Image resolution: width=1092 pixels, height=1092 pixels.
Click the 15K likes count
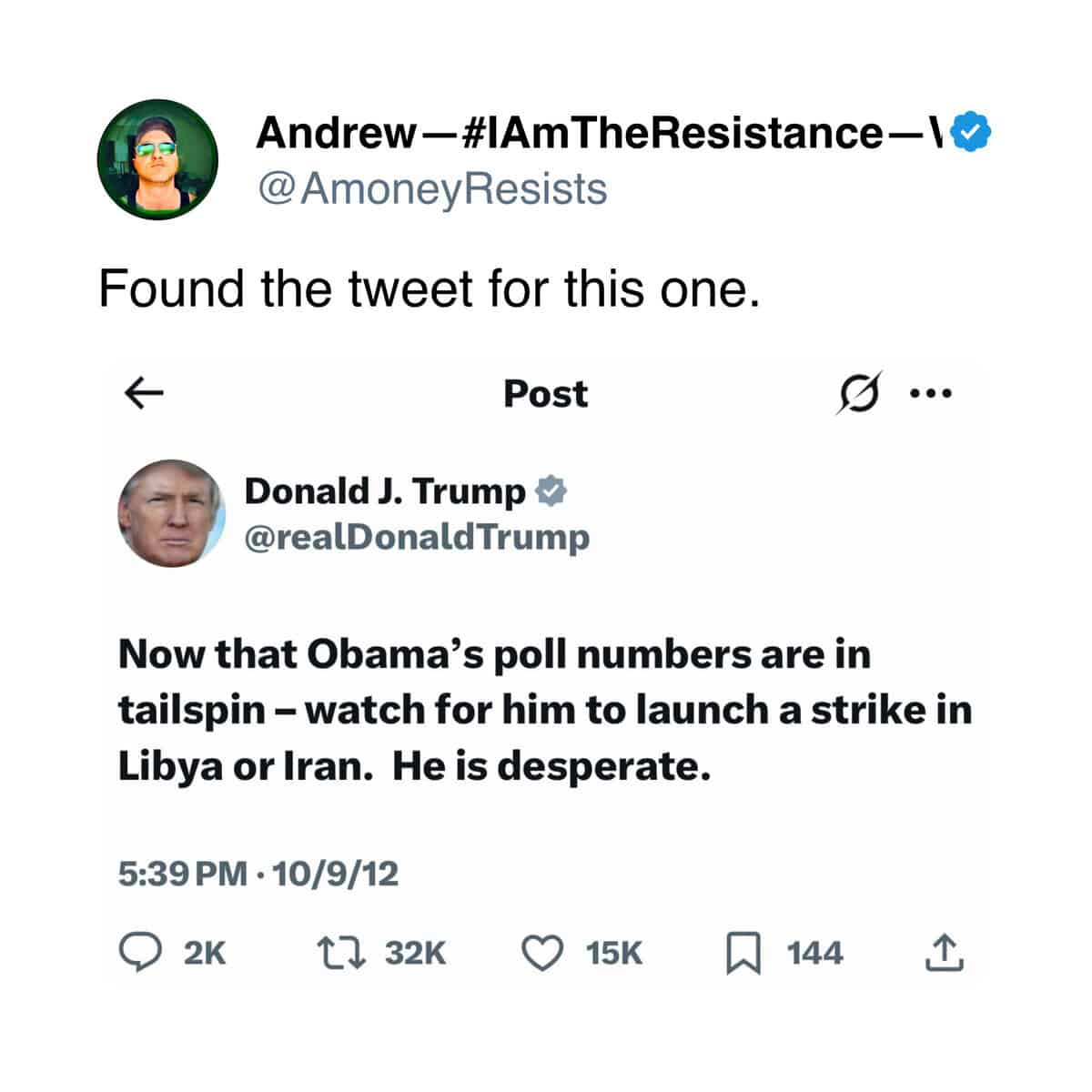point(614,953)
